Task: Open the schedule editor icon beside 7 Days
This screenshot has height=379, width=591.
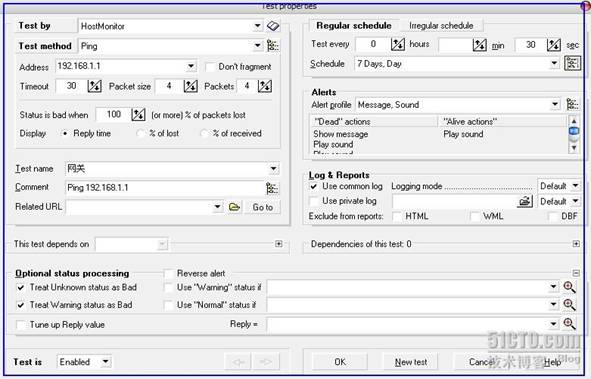Action: (572, 63)
